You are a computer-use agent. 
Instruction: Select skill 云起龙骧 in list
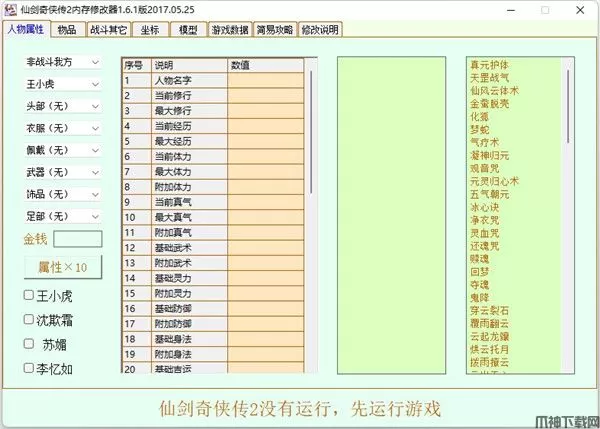[x=489, y=337]
